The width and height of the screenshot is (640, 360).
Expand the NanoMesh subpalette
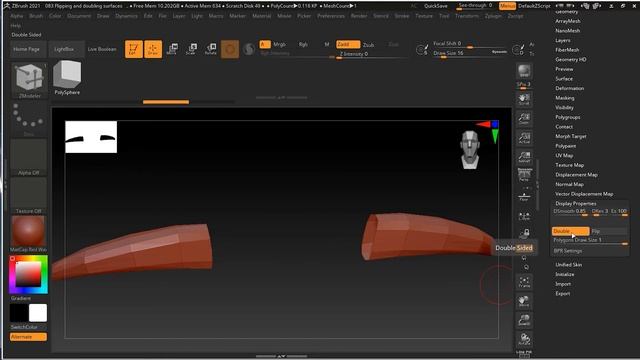tap(567, 31)
